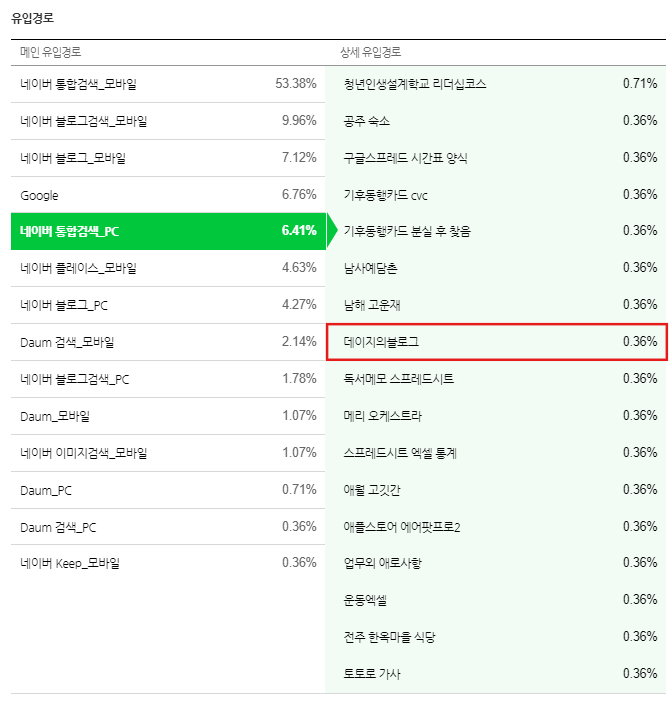Choose Daum_PC referral row
This screenshot has height=703, width=672.
(x=168, y=490)
